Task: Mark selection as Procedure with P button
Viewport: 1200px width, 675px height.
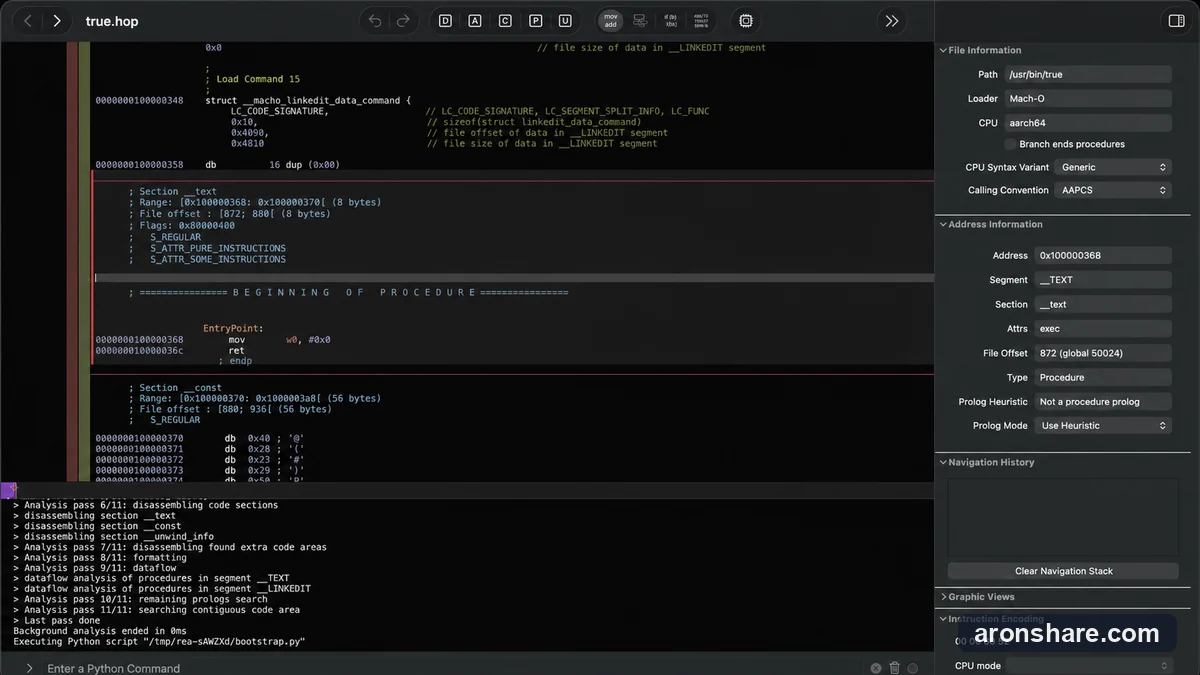Action: pyautogui.click(x=536, y=21)
